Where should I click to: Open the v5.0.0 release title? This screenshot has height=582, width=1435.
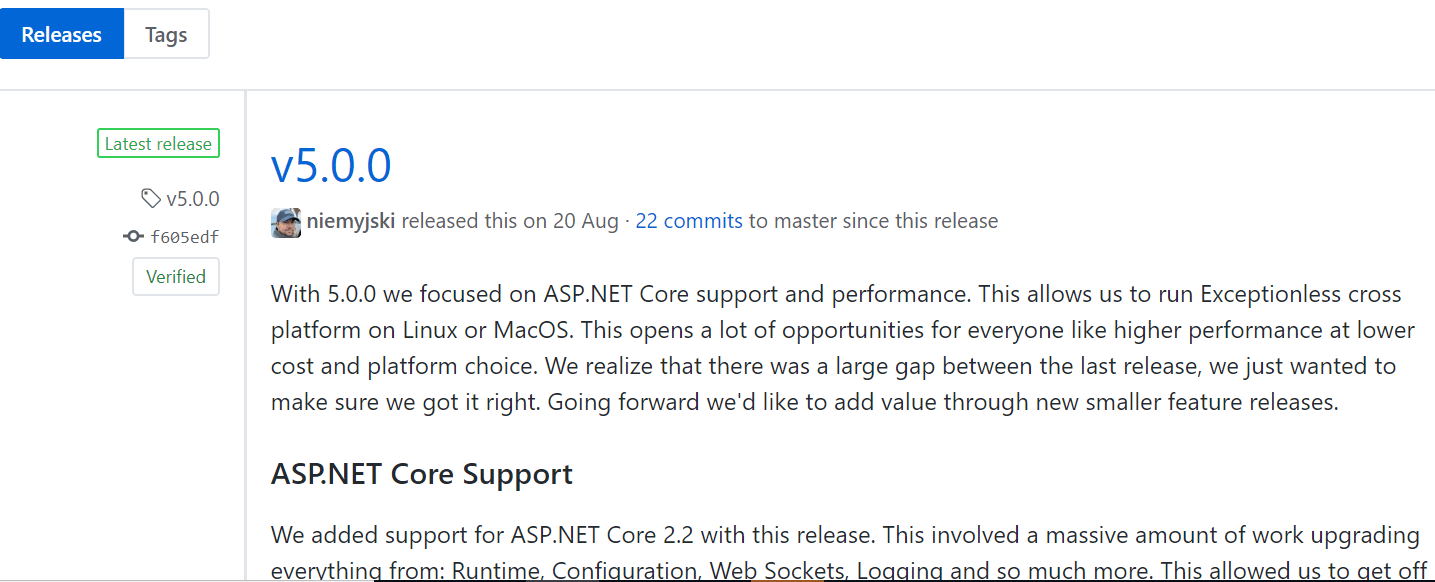[x=331, y=166]
